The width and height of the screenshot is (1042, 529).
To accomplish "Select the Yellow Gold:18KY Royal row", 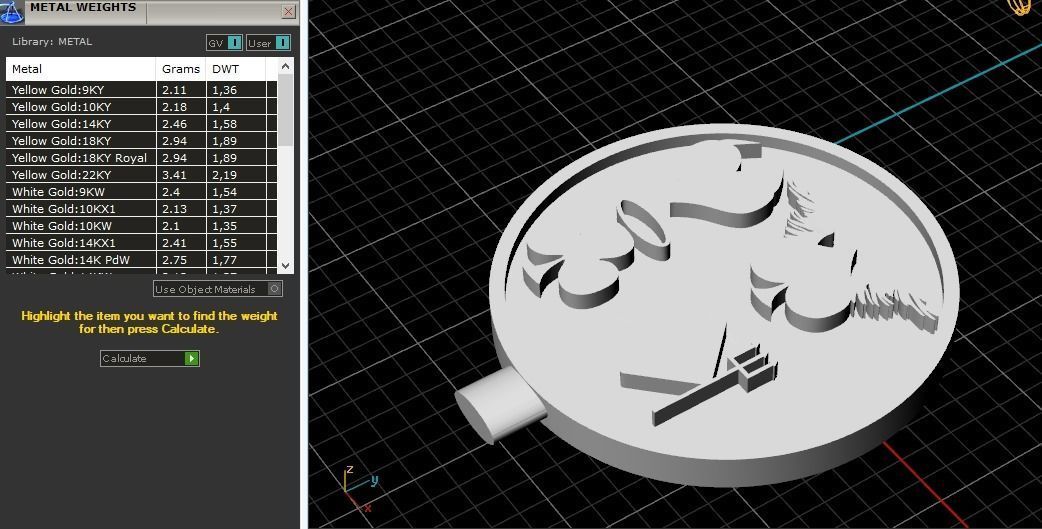I will click(142, 158).
